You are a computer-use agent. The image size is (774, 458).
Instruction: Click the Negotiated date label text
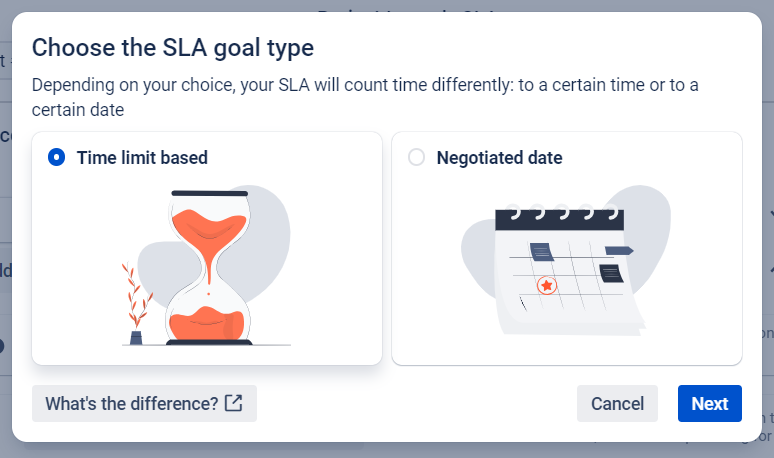pyautogui.click(x=499, y=157)
